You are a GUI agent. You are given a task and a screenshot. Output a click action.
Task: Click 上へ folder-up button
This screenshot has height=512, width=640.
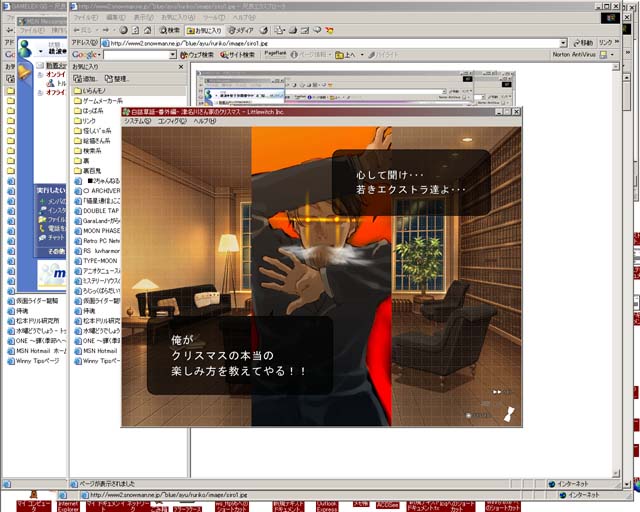pos(345,55)
